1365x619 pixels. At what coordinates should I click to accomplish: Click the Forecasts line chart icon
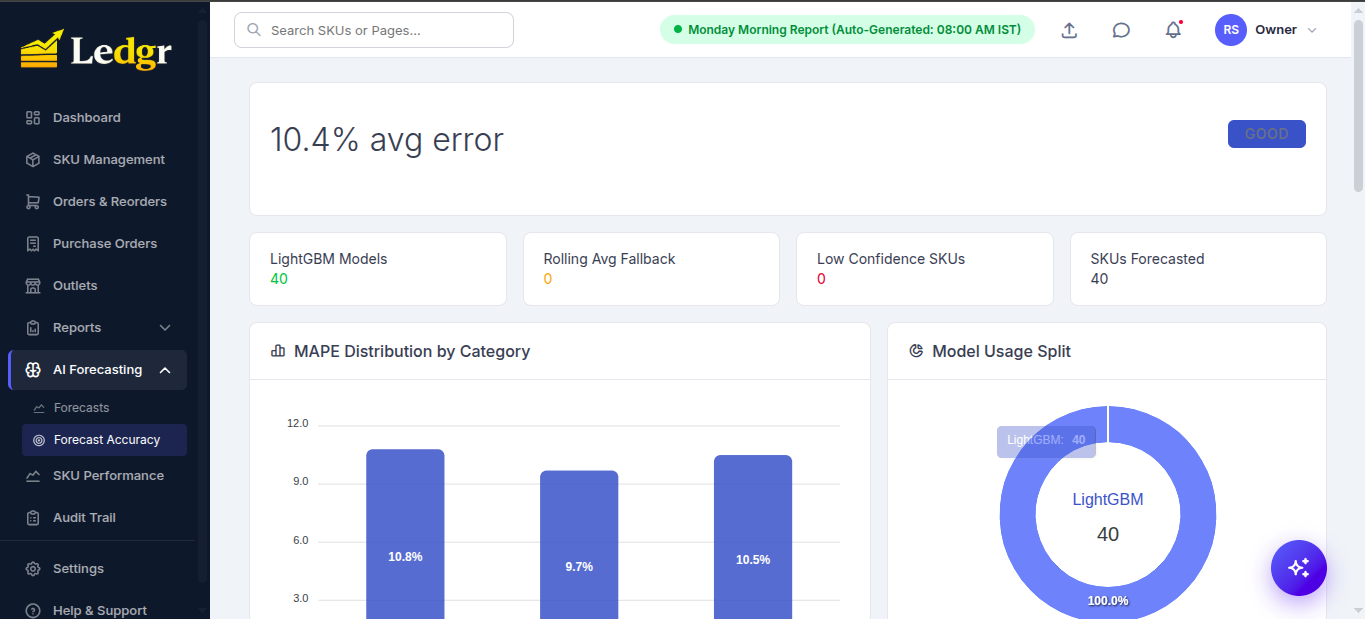[39, 408]
